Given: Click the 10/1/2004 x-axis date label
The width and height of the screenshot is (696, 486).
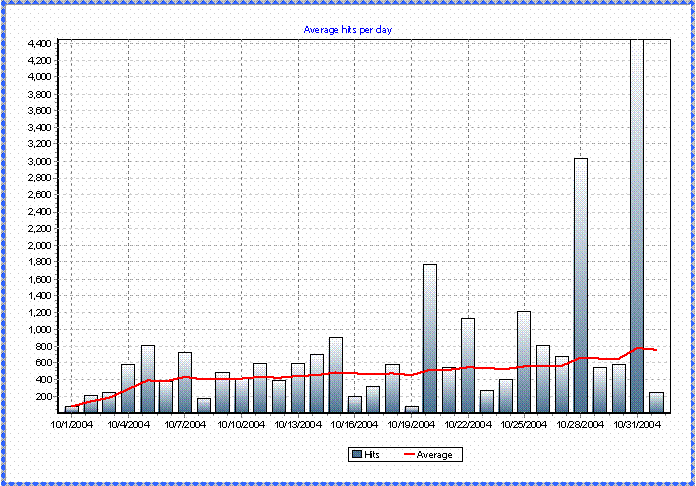Looking at the screenshot, I should pyautogui.click(x=72, y=424).
